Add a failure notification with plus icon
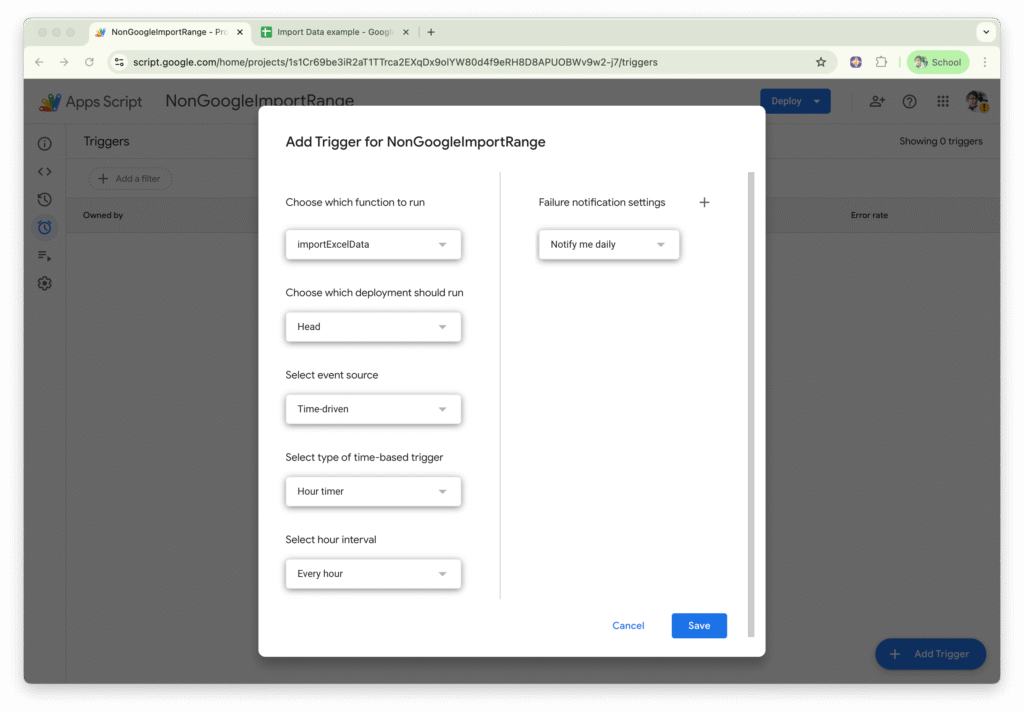Viewport: 1024px width, 713px height. [704, 202]
